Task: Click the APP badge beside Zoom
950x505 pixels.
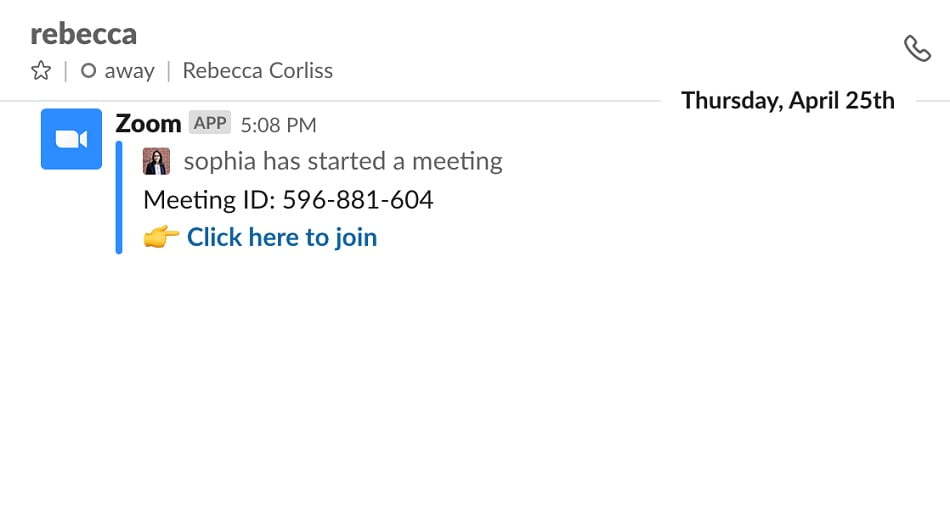Action: [x=210, y=123]
